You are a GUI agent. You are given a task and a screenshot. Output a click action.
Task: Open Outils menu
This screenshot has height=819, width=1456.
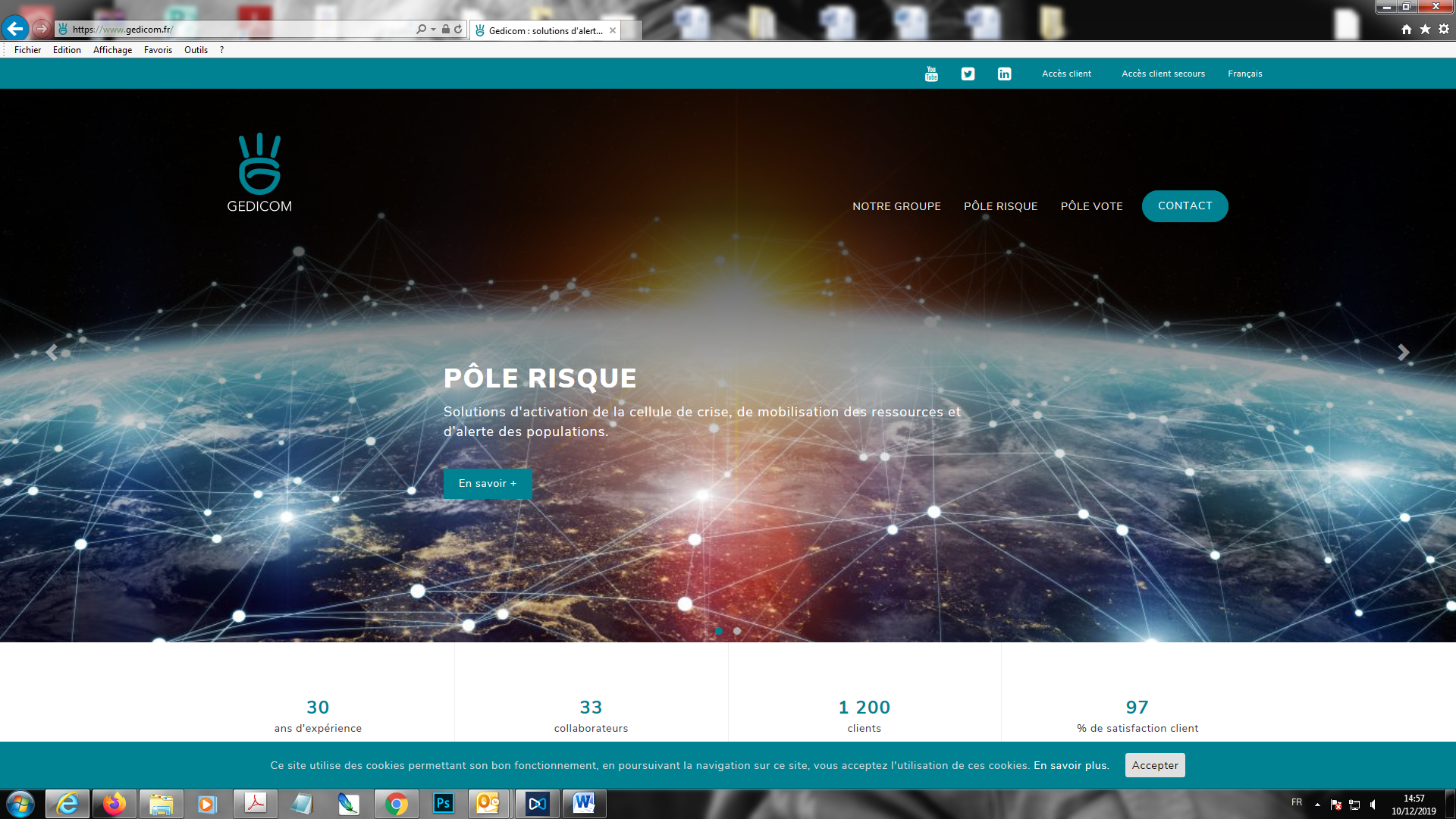(x=196, y=50)
